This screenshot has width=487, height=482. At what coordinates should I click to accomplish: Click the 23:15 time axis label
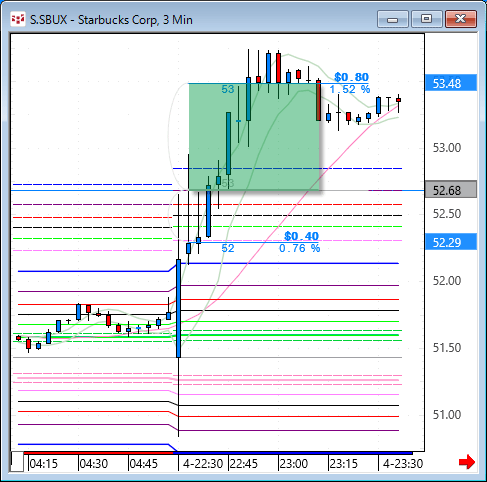[344, 464]
